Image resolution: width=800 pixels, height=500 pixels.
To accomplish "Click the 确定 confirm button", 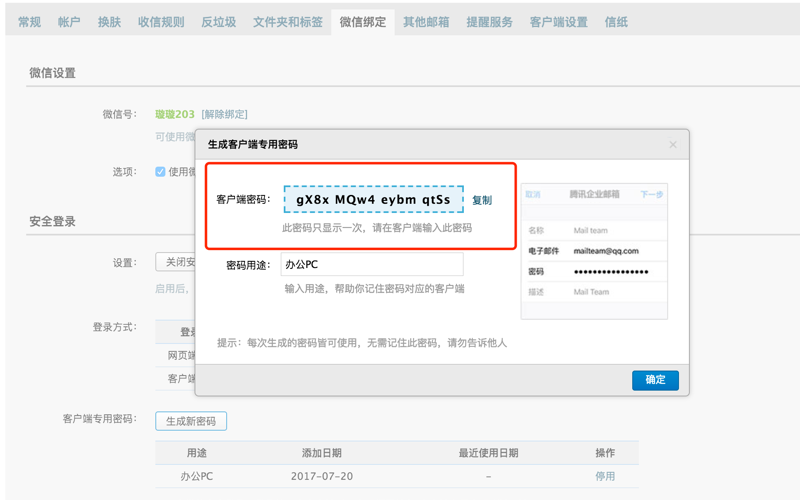I will tap(655, 380).
